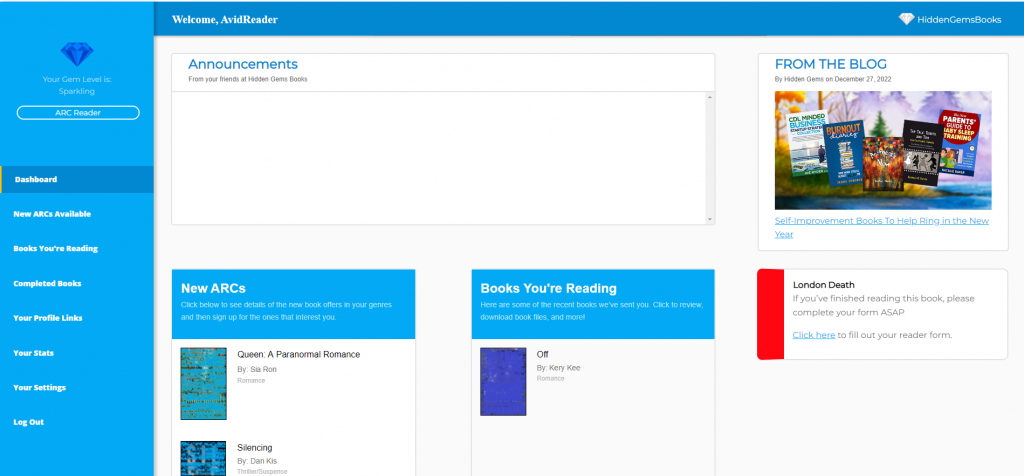Open Your Profile Links page

48,318
